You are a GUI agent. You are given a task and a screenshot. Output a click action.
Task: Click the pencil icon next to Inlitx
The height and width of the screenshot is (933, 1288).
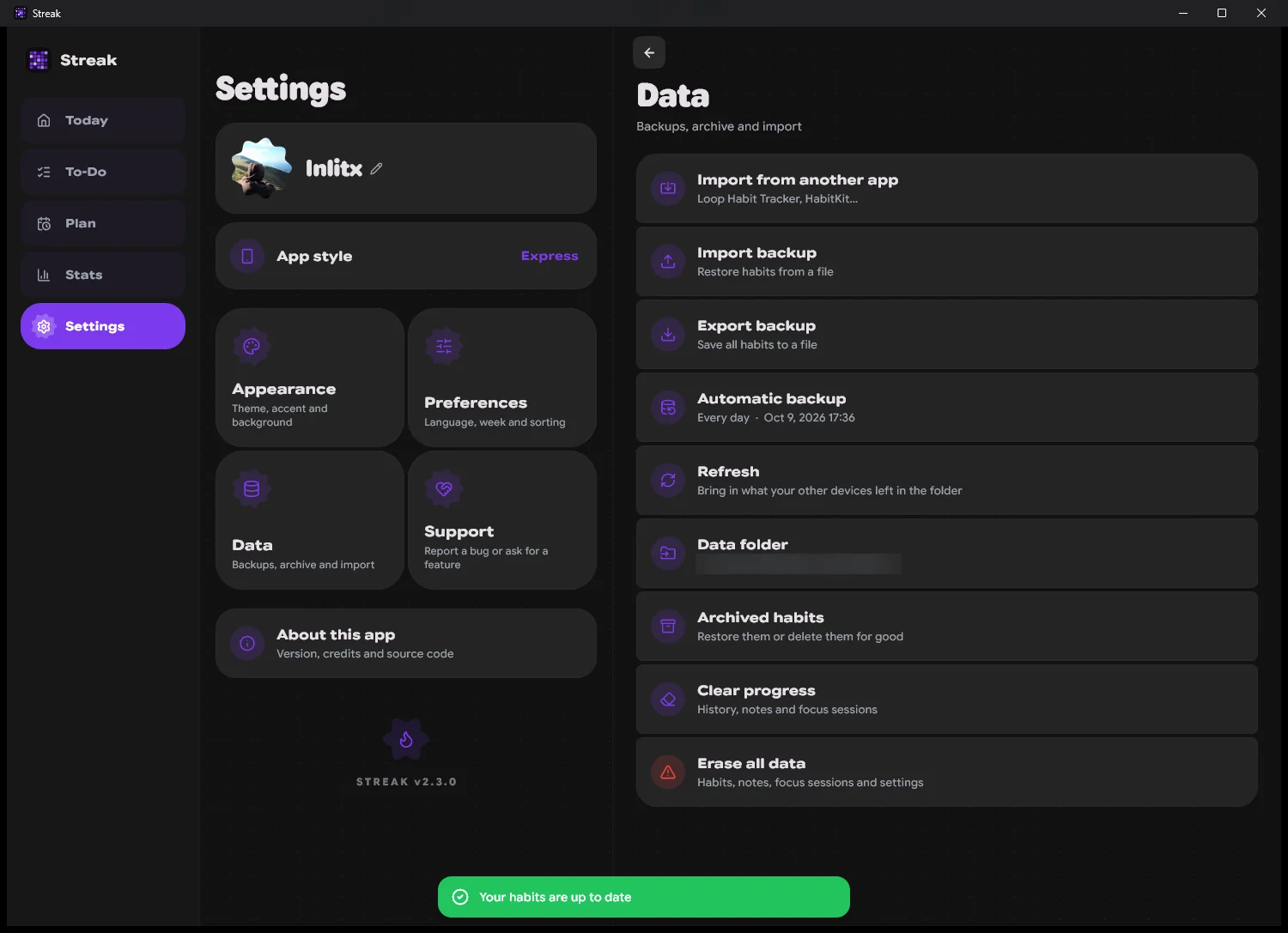coord(376,169)
